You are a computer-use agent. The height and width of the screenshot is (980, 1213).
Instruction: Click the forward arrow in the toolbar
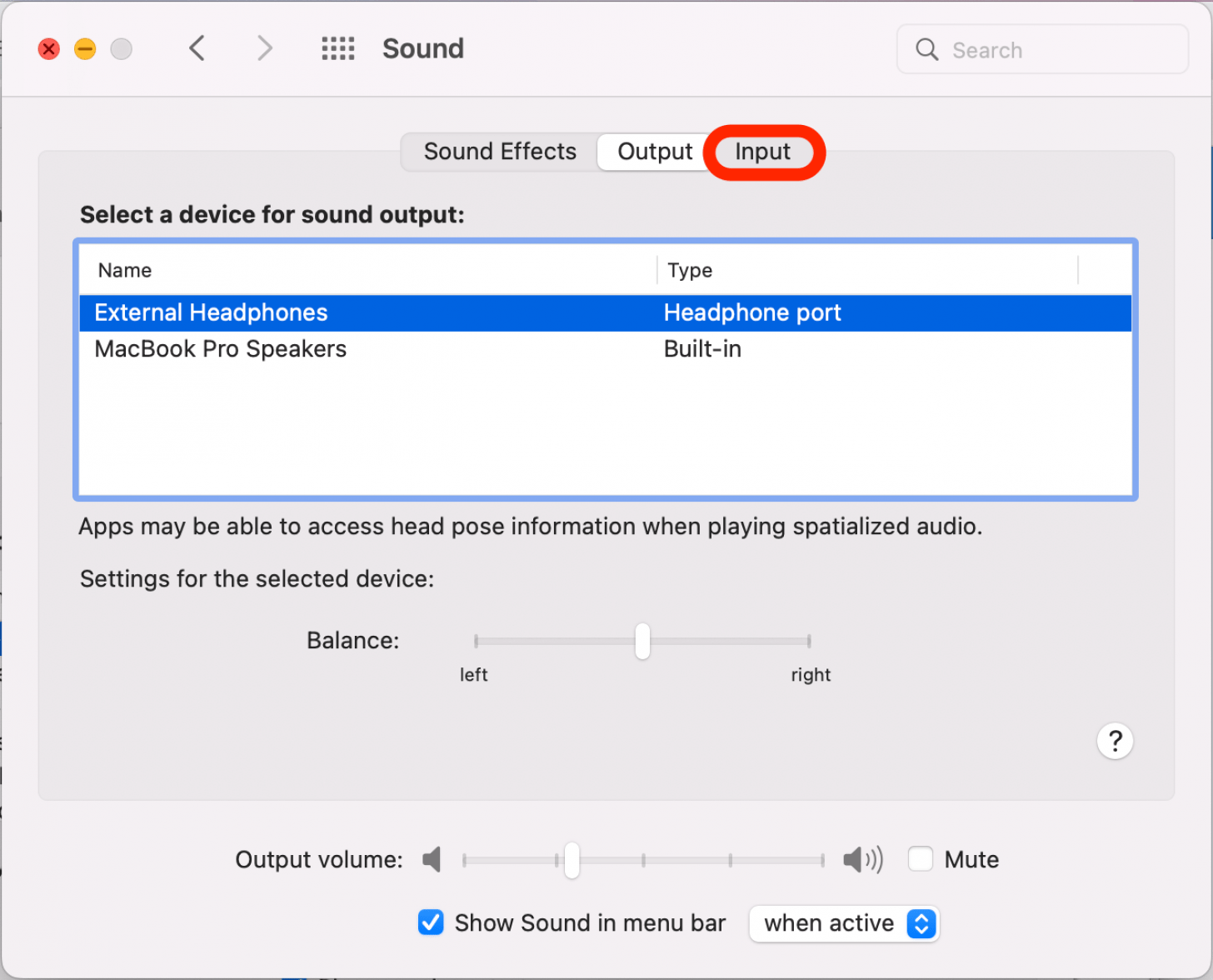coord(264,48)
